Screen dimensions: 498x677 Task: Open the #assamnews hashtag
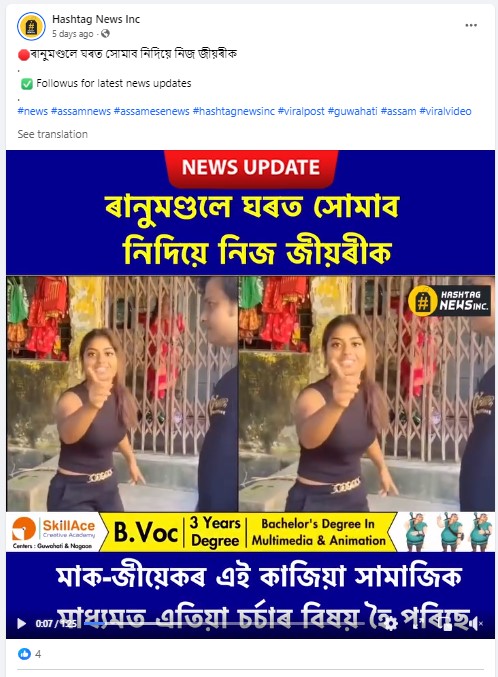(x=81, y=111)
